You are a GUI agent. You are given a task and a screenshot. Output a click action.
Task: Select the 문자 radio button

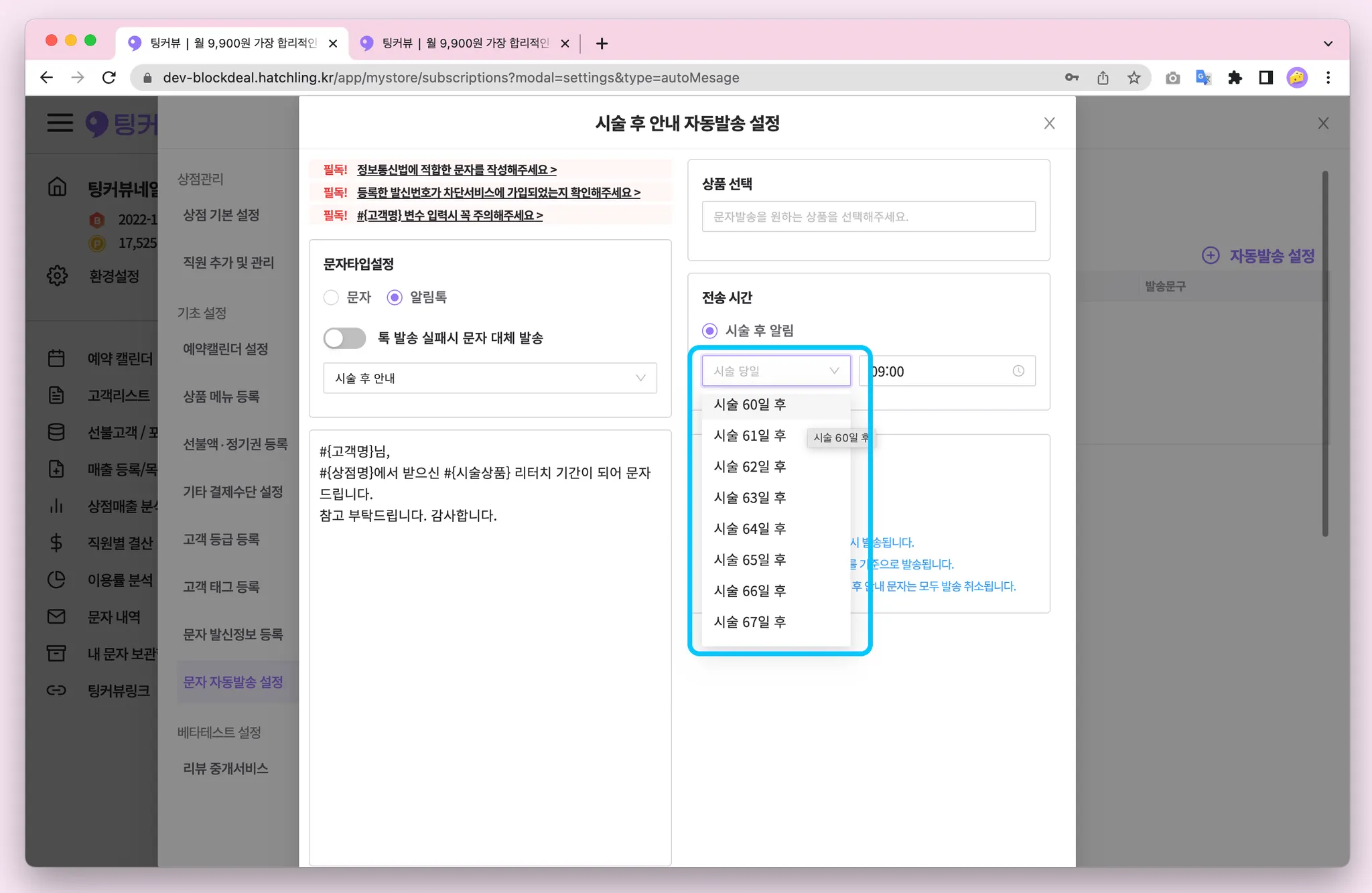(x=331, y=297)
